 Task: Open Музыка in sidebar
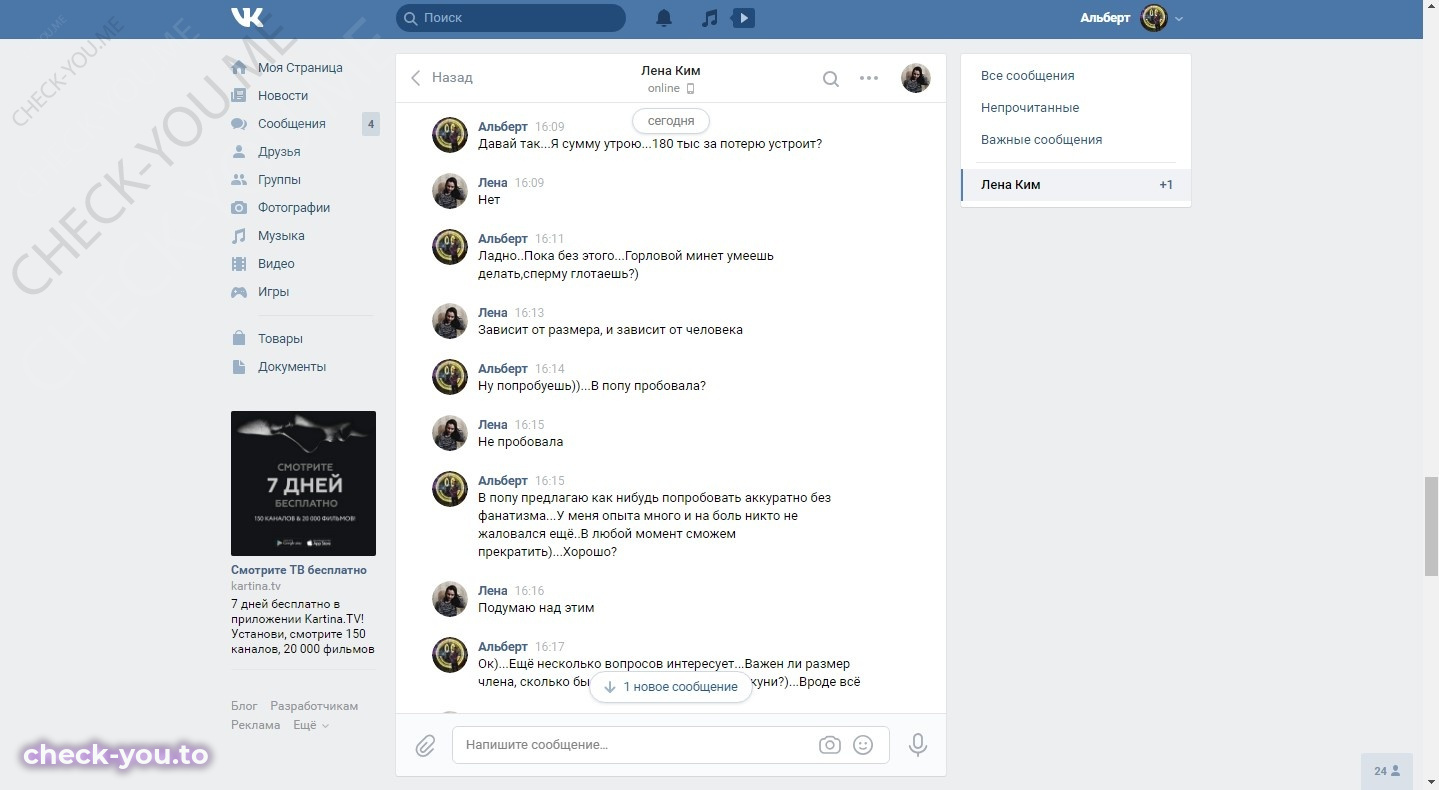tap(281, 236)
